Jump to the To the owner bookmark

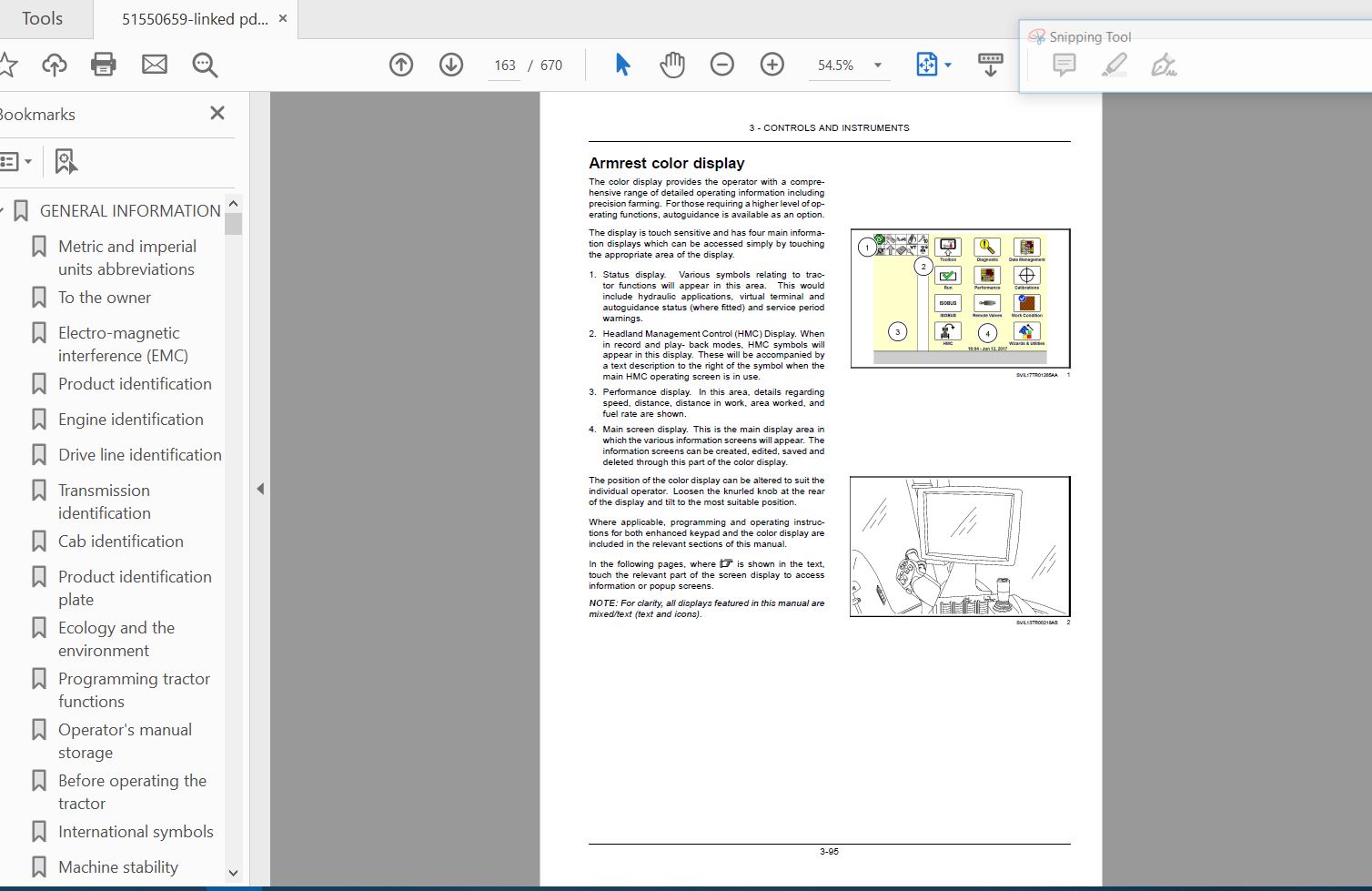pyautogui.click(x=105, y=298)
